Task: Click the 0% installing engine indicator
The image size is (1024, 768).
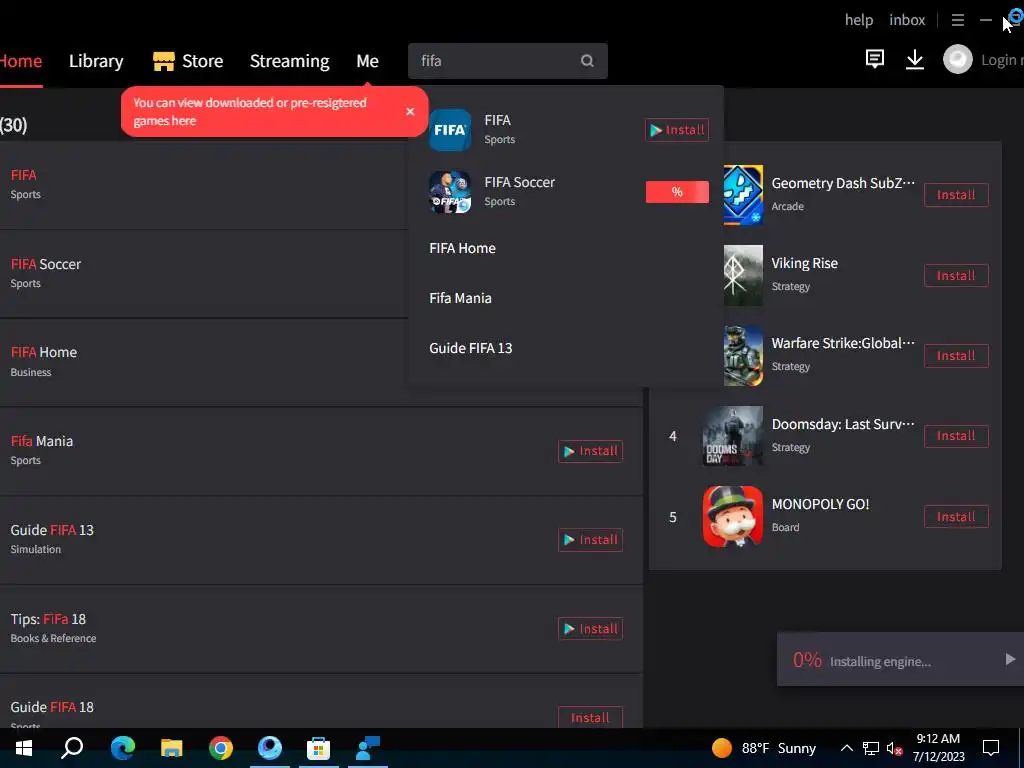Action: tap(807, 660)
